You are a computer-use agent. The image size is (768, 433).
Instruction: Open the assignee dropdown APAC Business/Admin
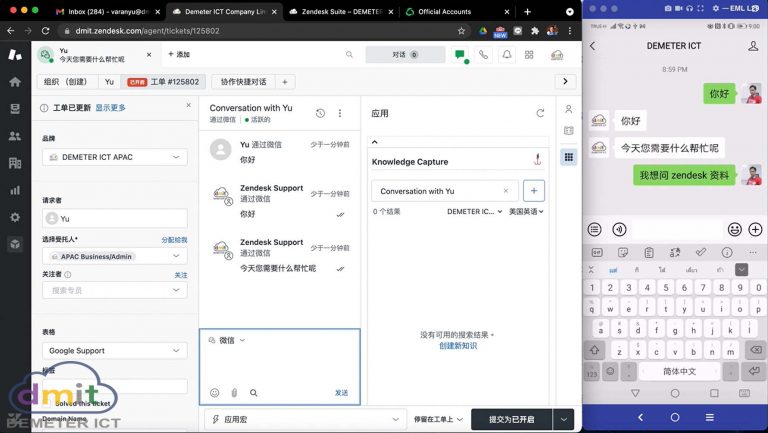[x=115, y=256]
